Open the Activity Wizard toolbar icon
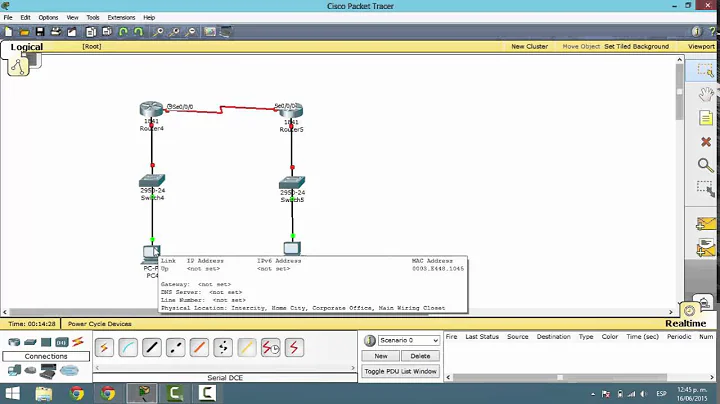Image resolution: width=720 pixels, height=404 pixels. 72,32
